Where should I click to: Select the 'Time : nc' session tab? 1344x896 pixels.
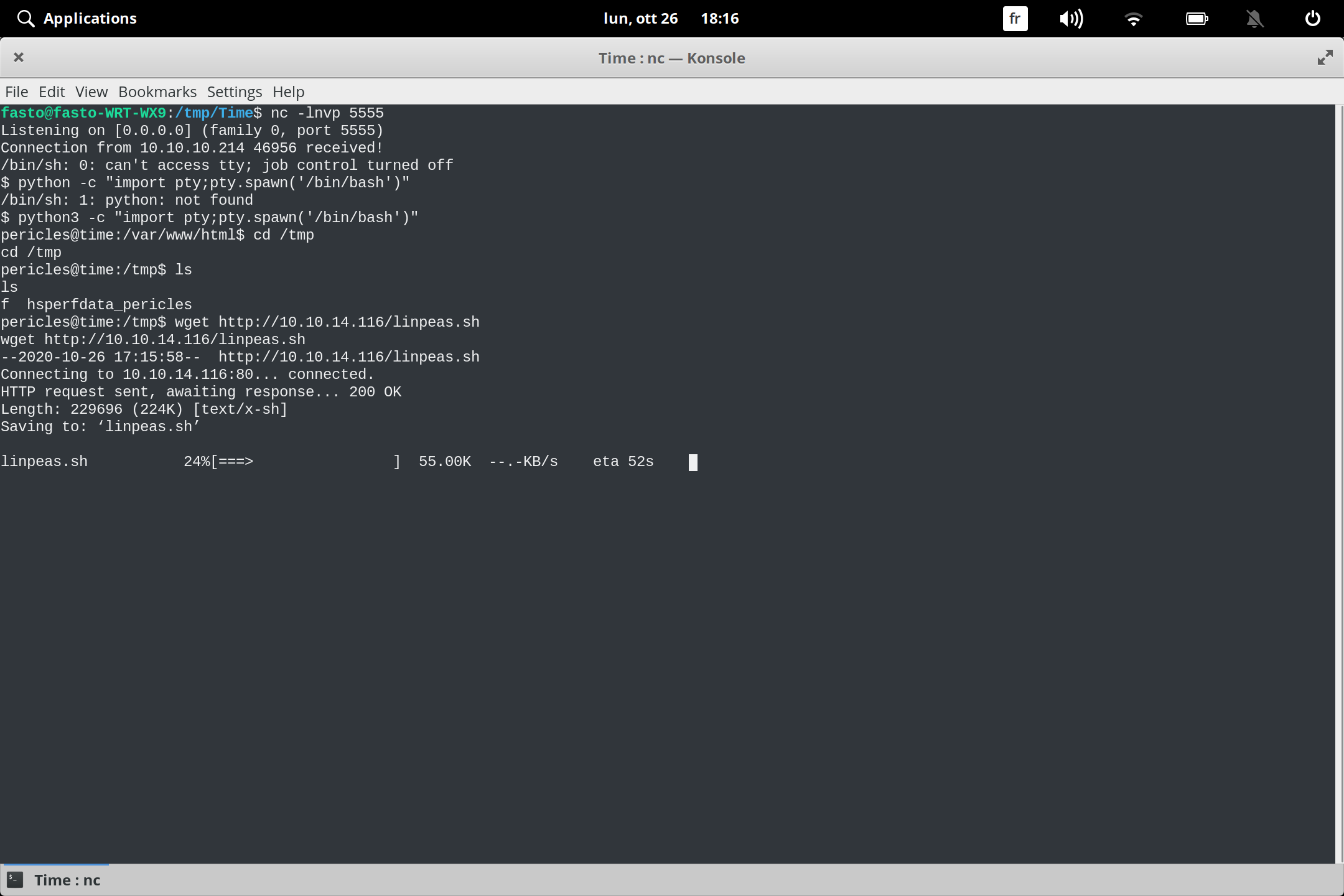pyautogui.click(x=67, y=879)
